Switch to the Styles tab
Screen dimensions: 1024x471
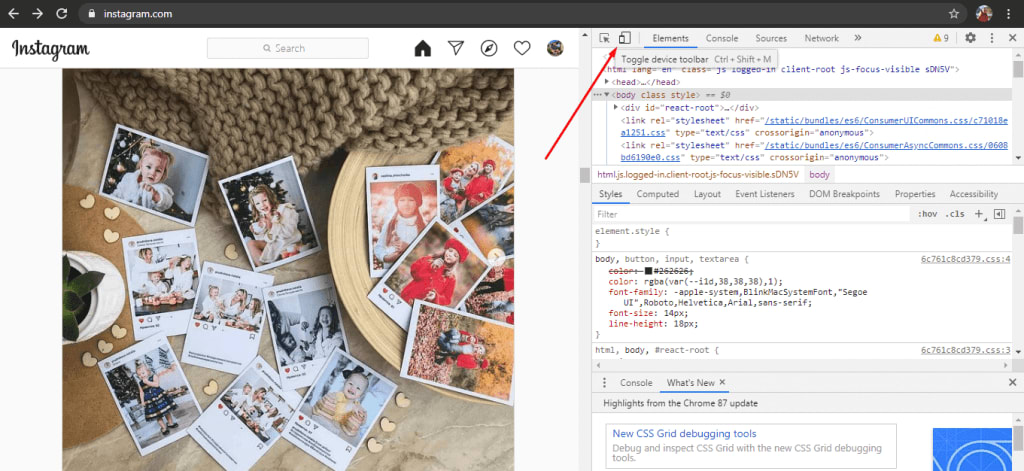(611, 194)
